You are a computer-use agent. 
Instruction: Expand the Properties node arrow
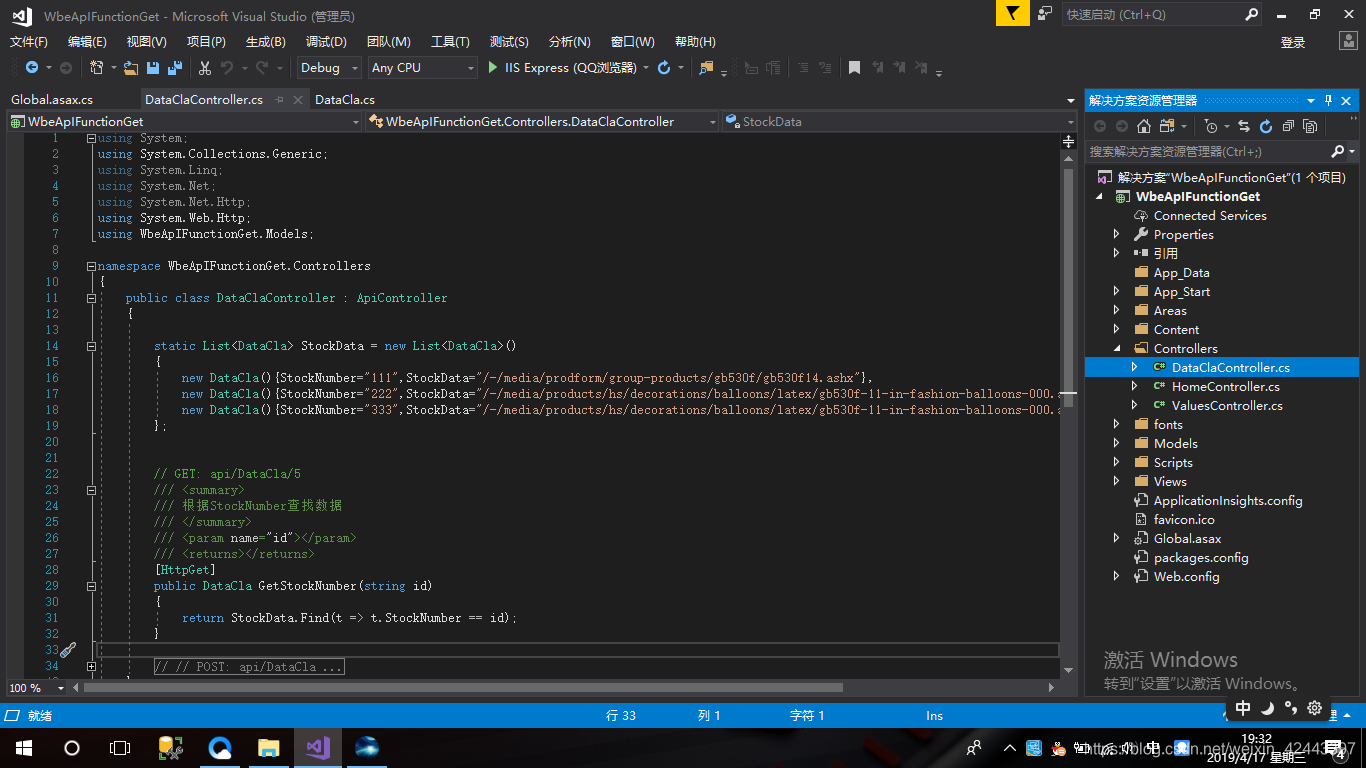click(1117, 235)
